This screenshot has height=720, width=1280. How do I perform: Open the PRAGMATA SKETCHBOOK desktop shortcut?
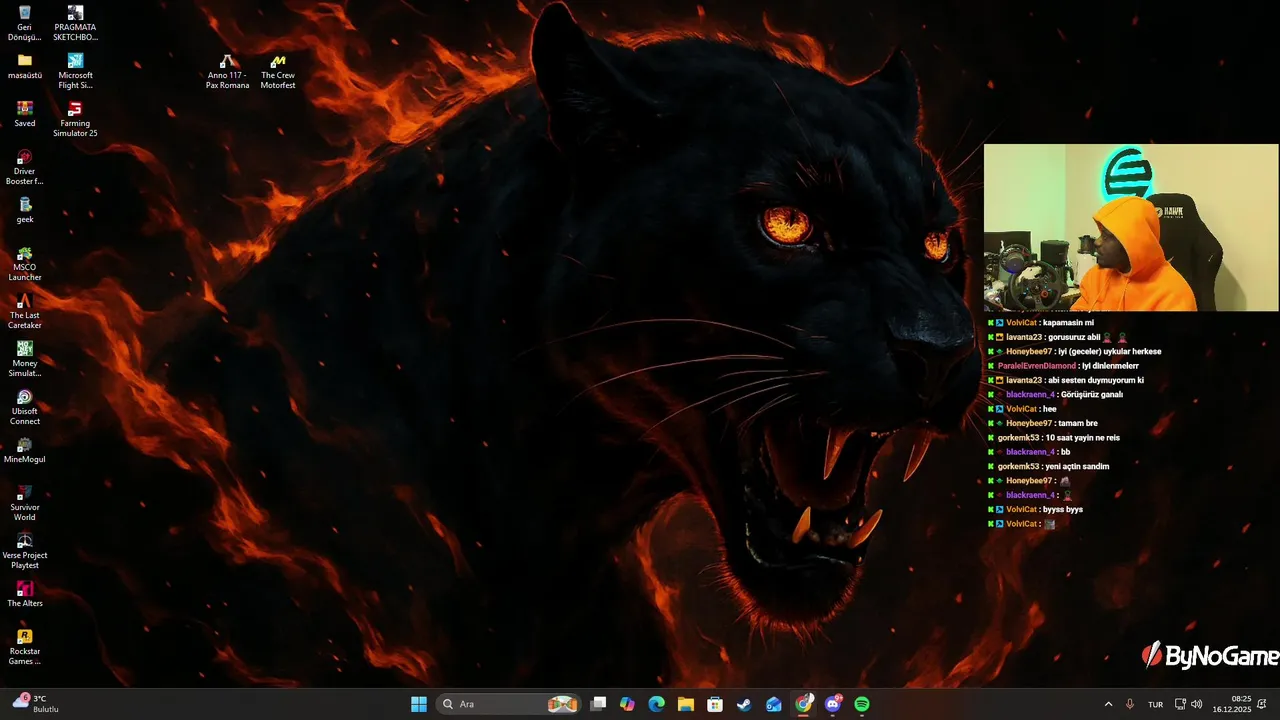coord(75,23)
